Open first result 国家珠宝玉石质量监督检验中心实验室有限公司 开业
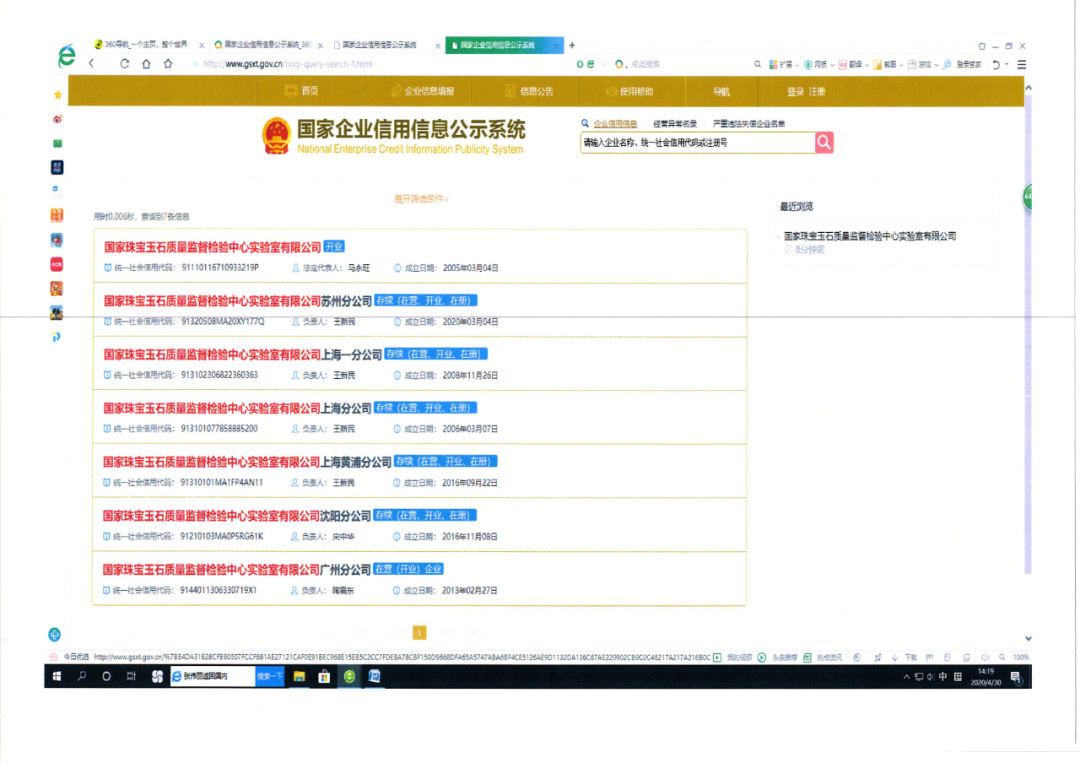Screen dimensions: 1080x763 (x=212, y=247)
